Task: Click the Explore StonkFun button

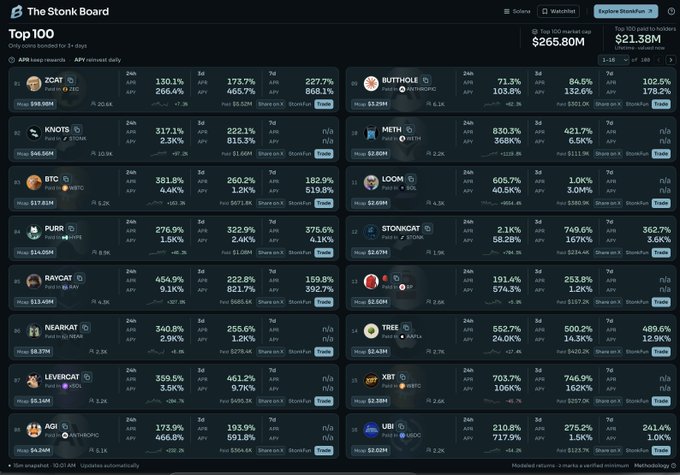Action: coord(625,11)
